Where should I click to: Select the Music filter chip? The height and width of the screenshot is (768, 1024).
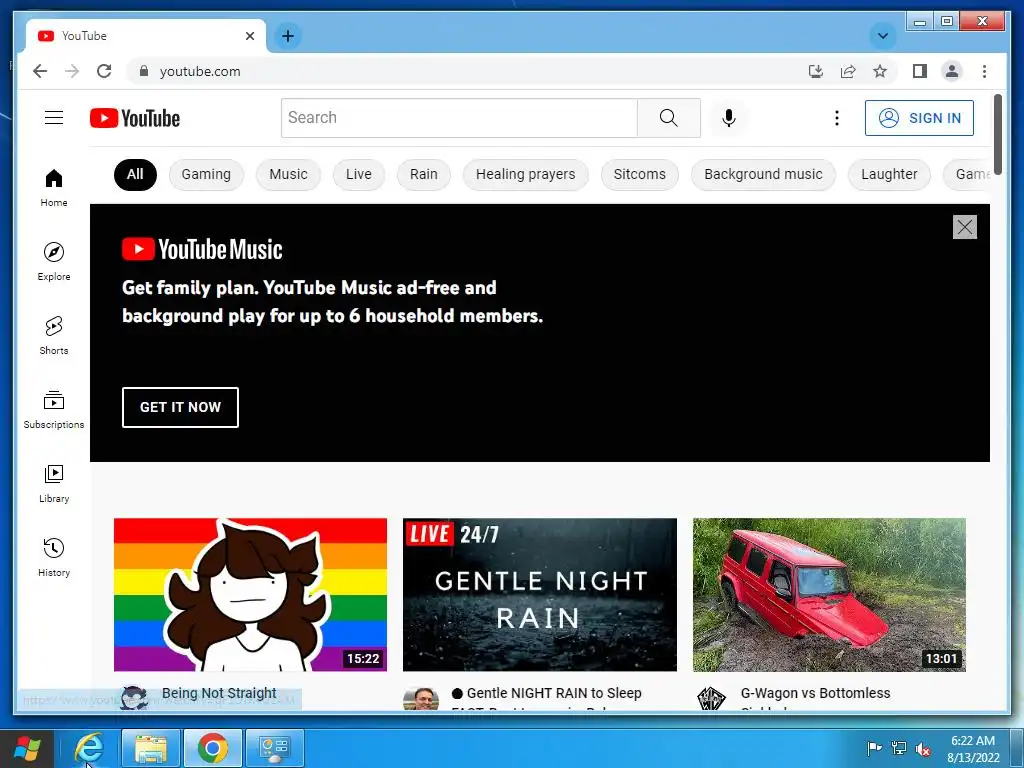point(289,174)
